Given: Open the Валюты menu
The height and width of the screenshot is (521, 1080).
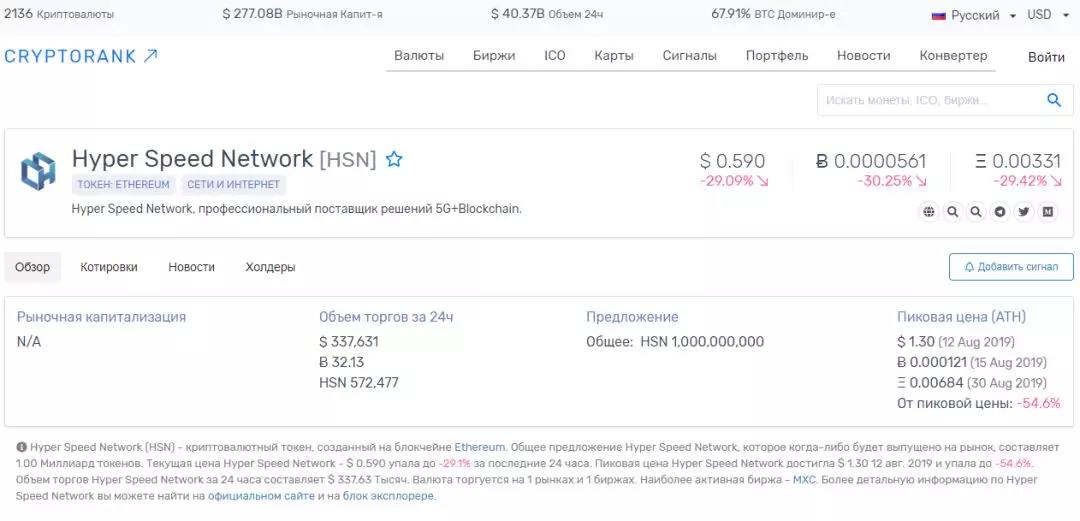Looking at the screenshot, I should [x=419, y=56].
